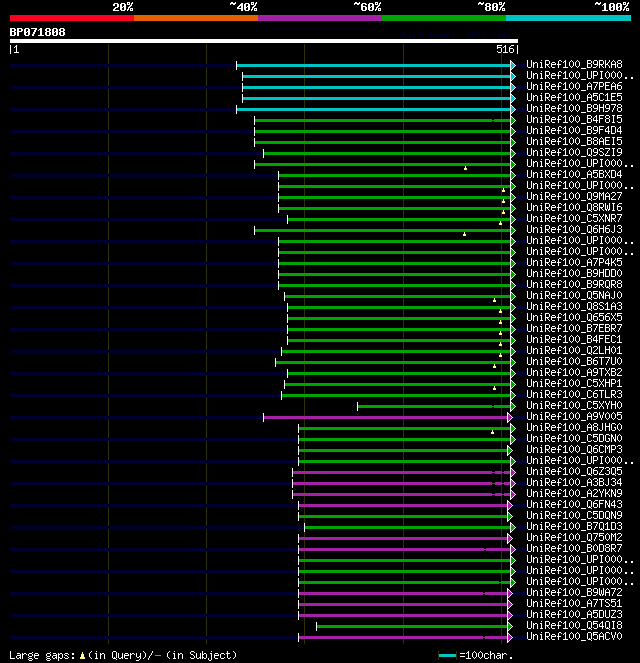The image size is (640, 663).
Task: Click the yellow gap marker under the Q5NAJ0 bar
Action: [x=495, y=300]
